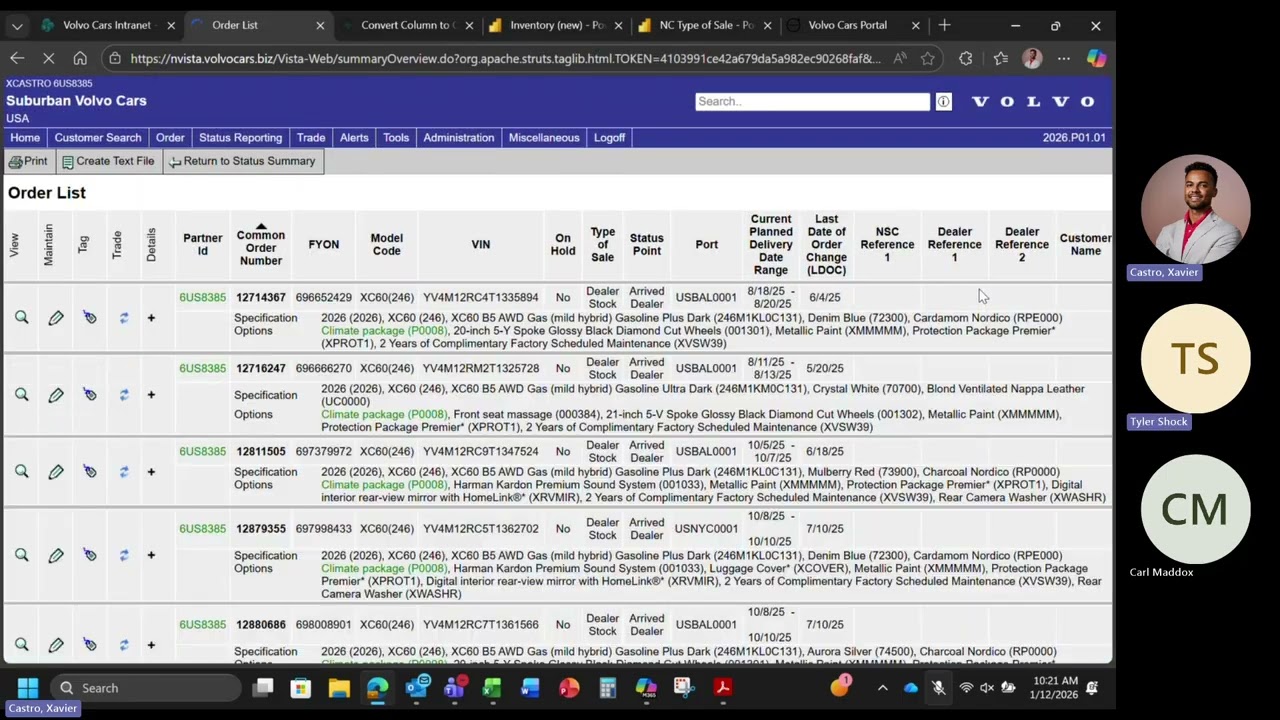The image size is (1280, 720).
Task: Click tag icon for order 12716247
Action: [90, 395]
